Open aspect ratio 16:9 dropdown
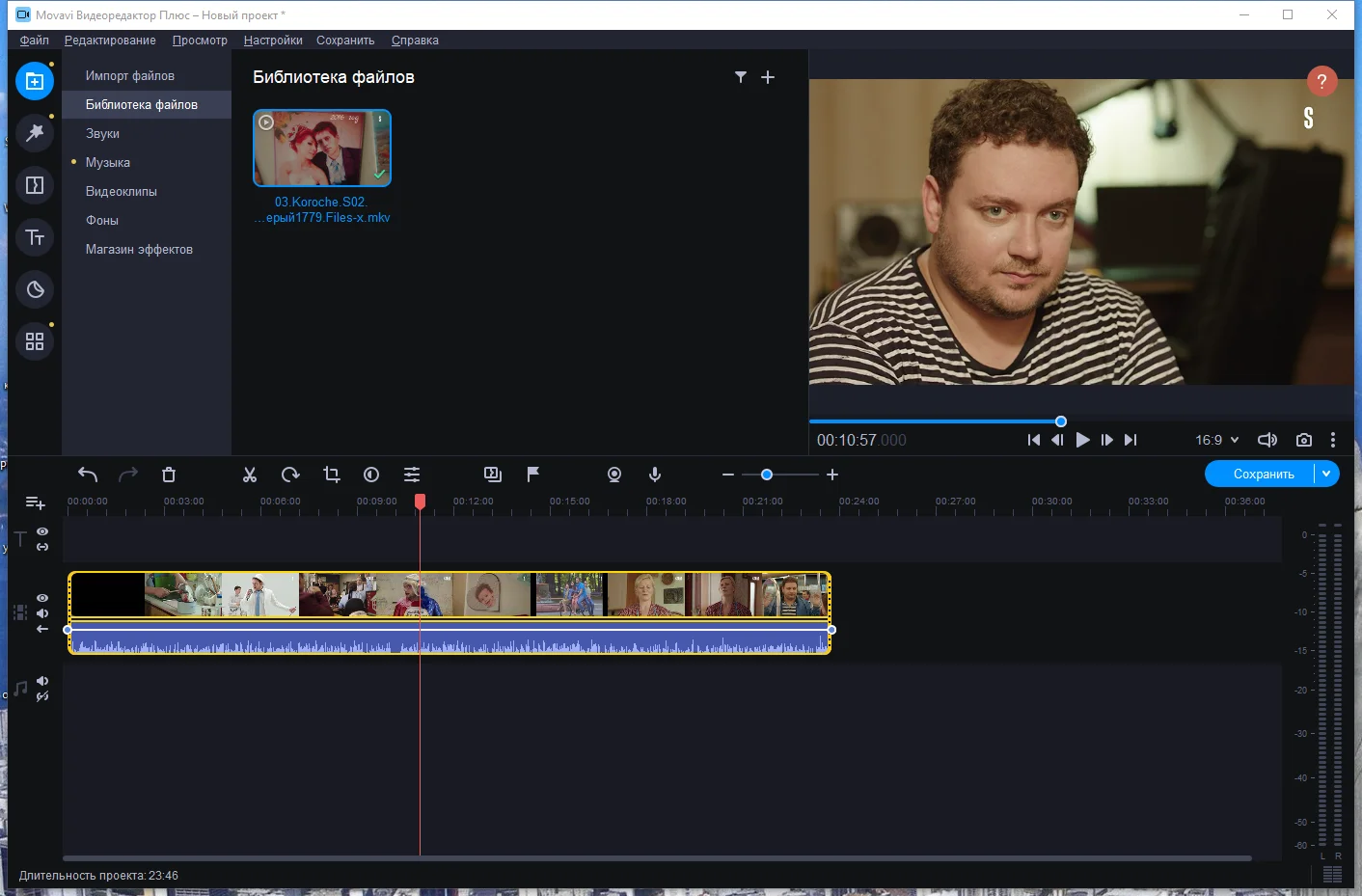 pos(1217,440)
